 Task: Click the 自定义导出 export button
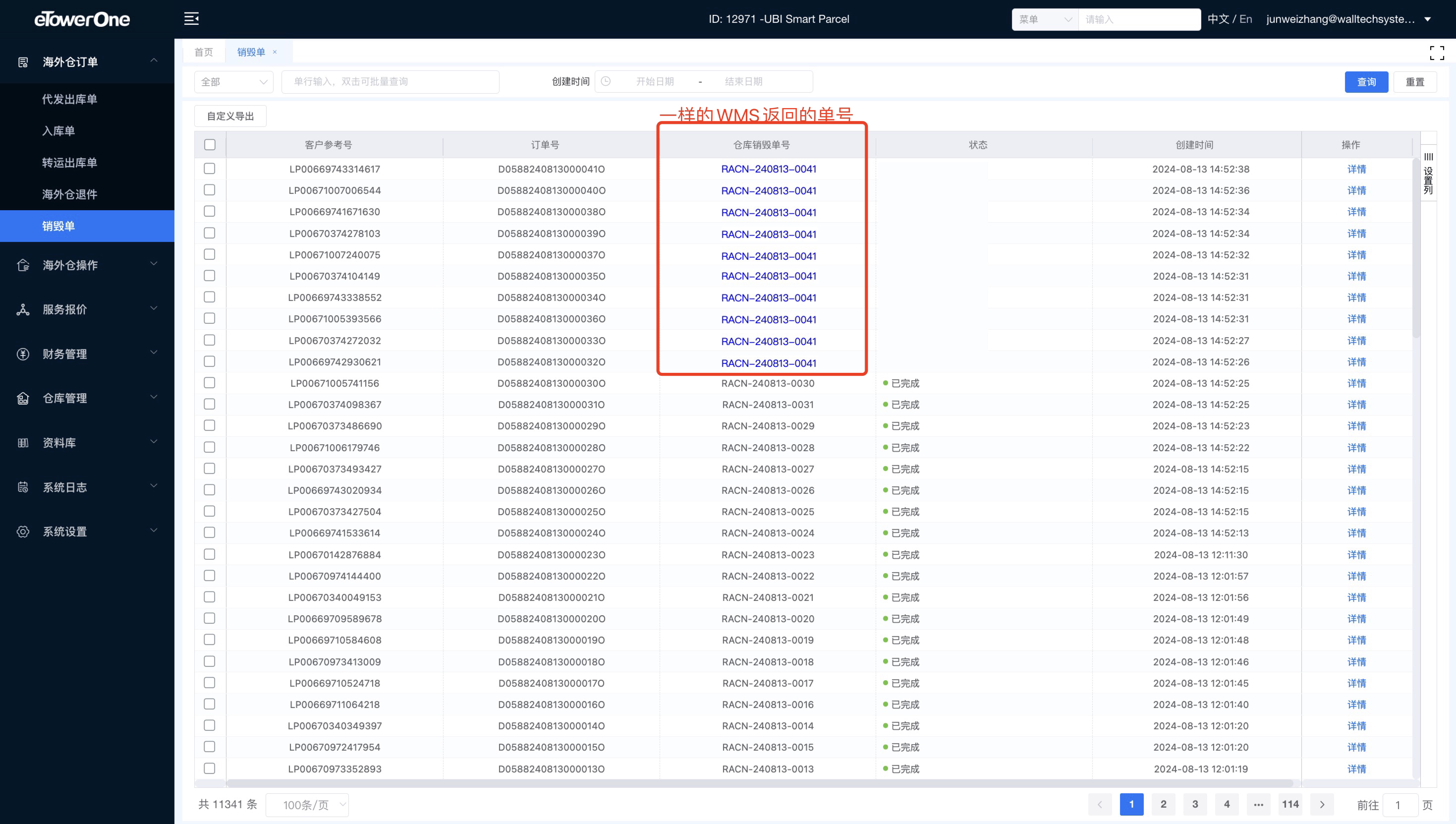(x=230, y=116)
